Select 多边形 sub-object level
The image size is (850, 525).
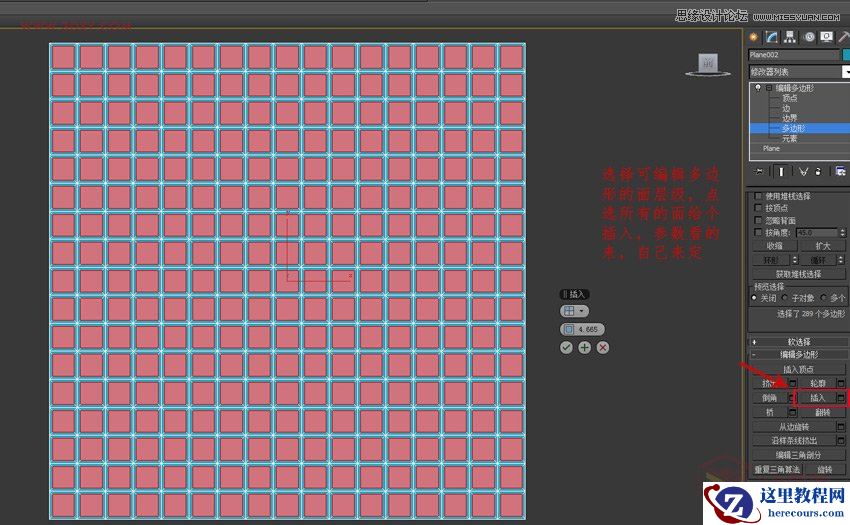tap(794, 128)
